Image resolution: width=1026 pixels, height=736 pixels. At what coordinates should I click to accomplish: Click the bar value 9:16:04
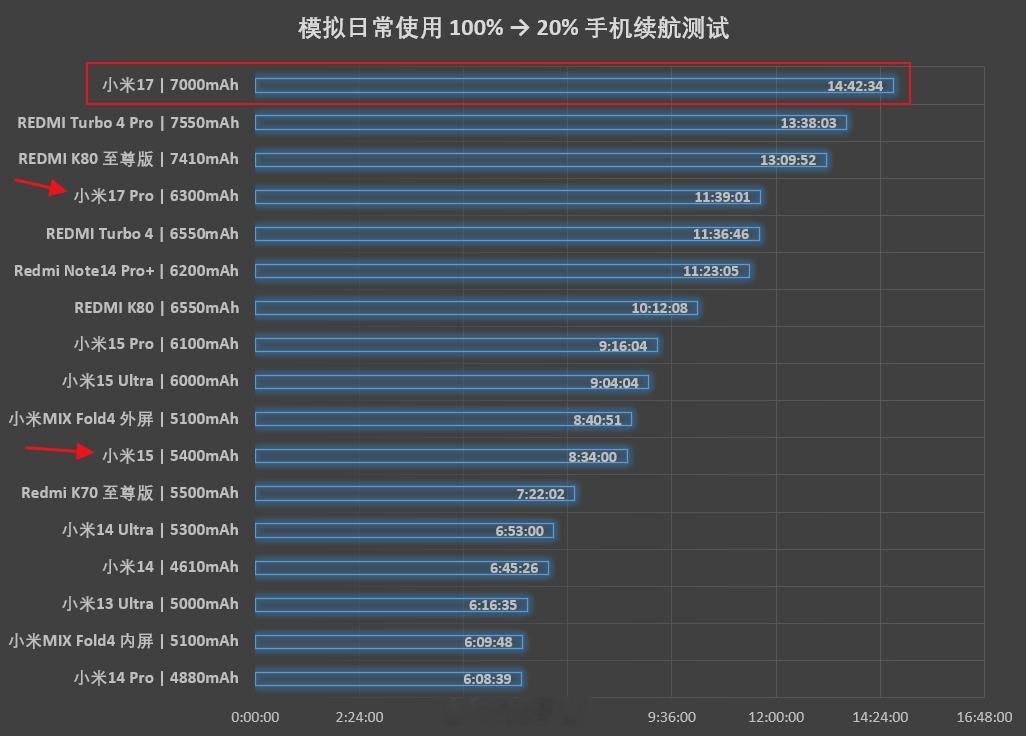[622, 345]
